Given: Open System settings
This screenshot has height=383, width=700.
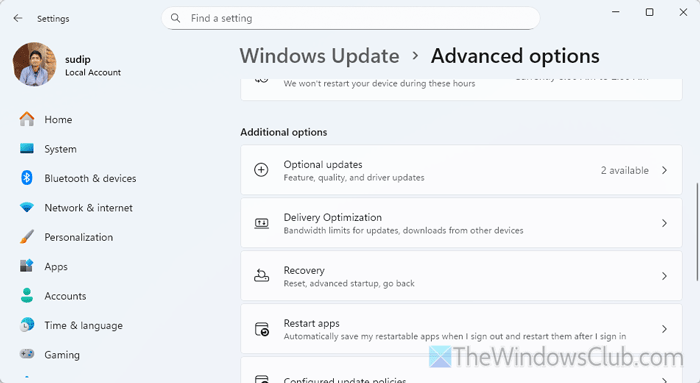Looking at the screenshot, I should (x=60, y=149).
